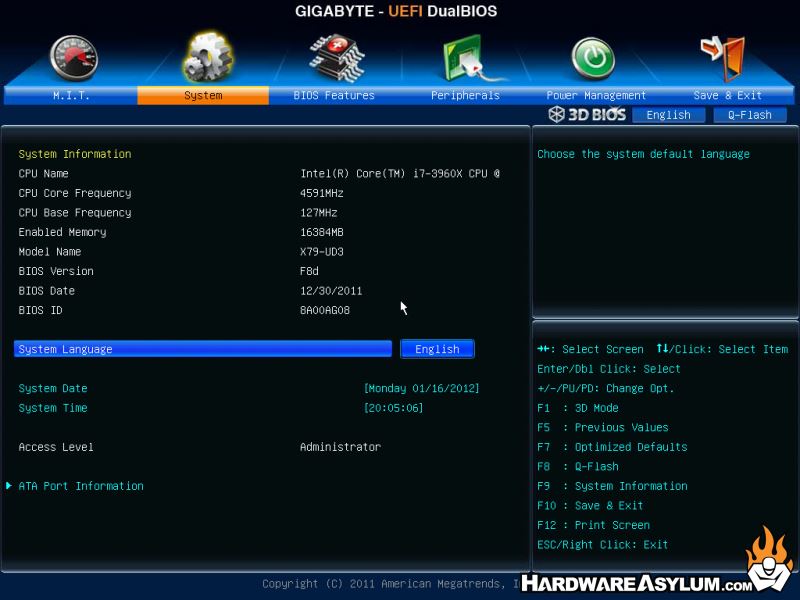This screenshot has height=600, width=800.
Task: Click the BIOS ID label
Action: [x=40, y=310]
